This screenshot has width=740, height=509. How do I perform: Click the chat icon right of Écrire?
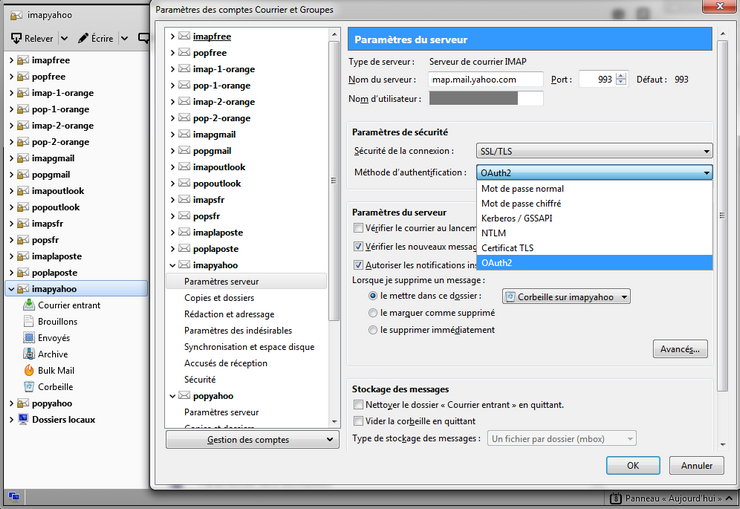[143, 38]
